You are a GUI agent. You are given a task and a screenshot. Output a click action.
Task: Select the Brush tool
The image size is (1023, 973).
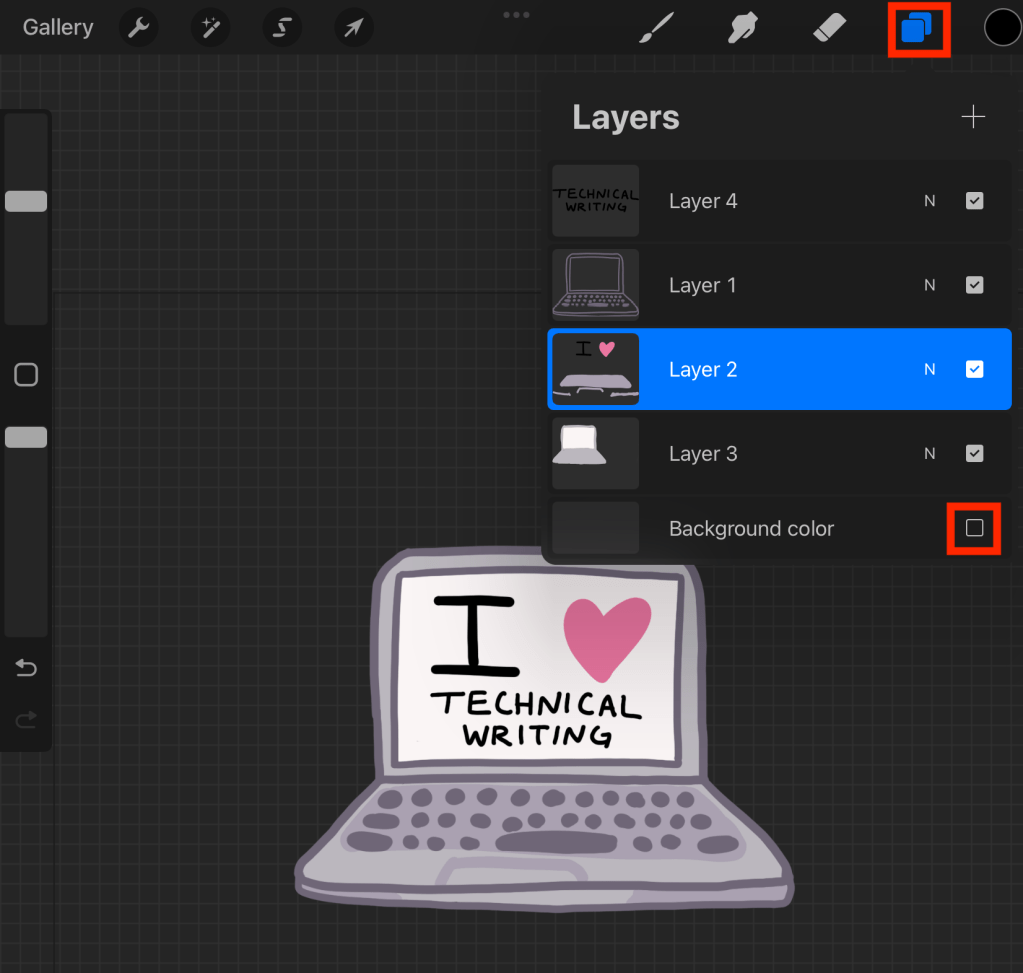tap(656, 28)
